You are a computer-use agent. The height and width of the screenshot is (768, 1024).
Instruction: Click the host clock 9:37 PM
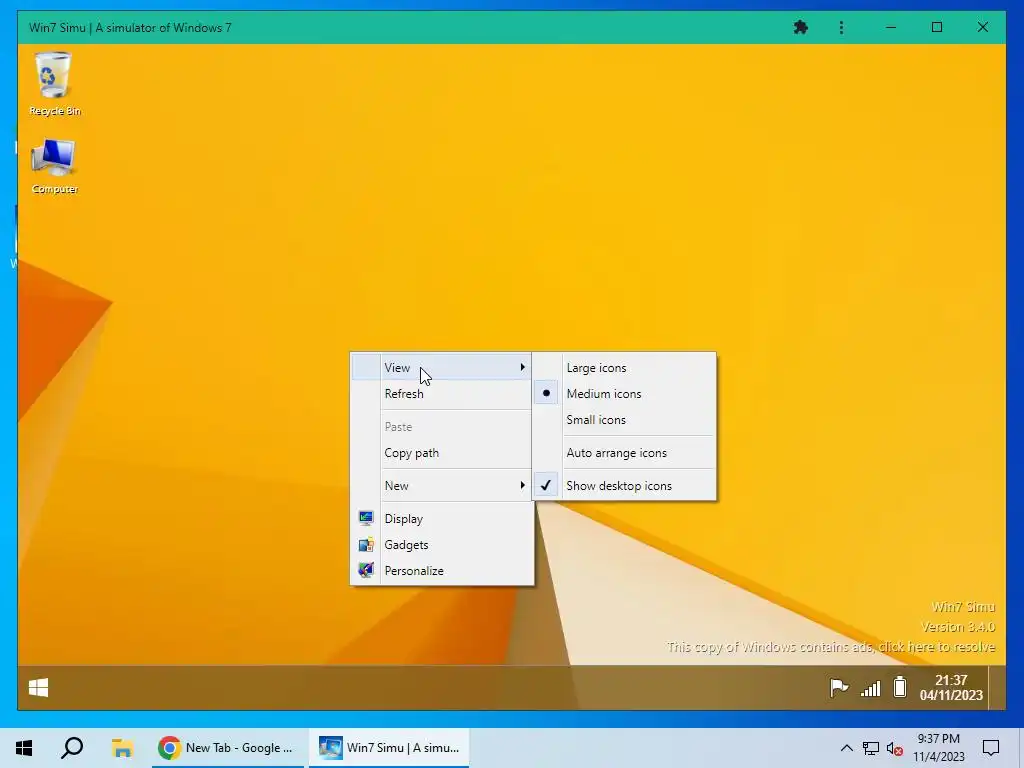(x=938, y=748)
